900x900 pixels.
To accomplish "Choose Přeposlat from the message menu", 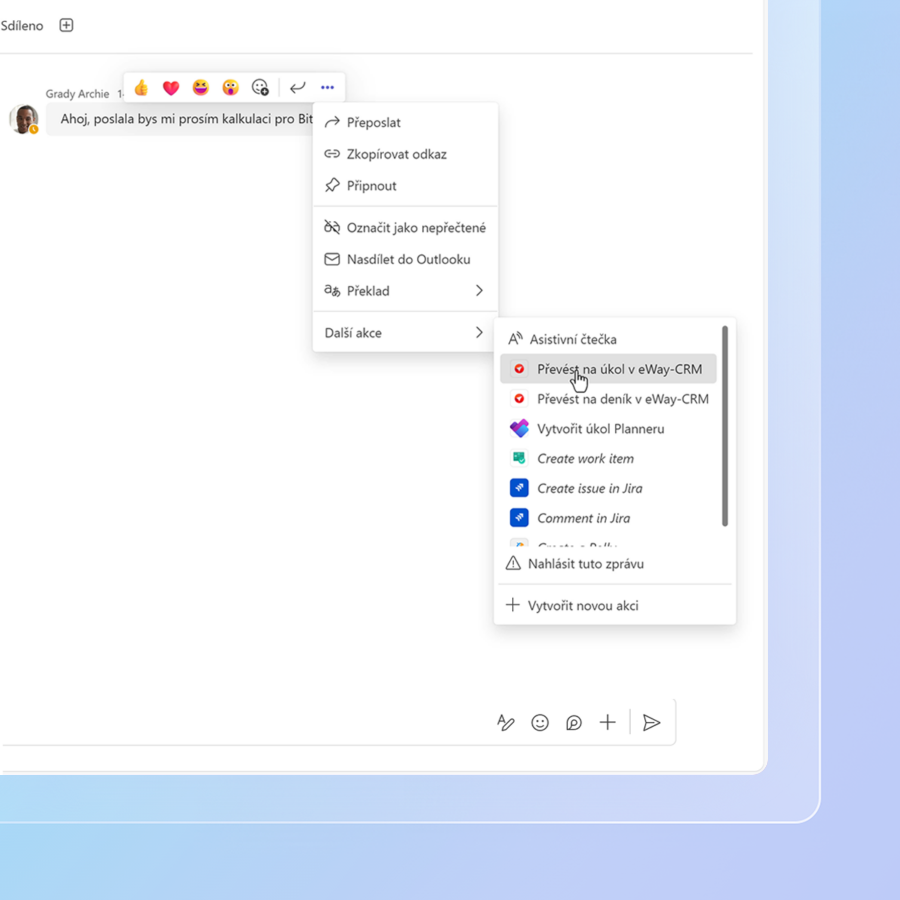I will (x=405, y=122).
